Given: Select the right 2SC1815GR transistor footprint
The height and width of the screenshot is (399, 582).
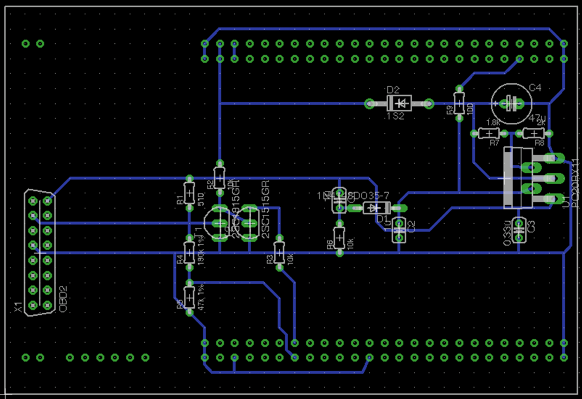Looking at the screenshot, I should 249,223.
